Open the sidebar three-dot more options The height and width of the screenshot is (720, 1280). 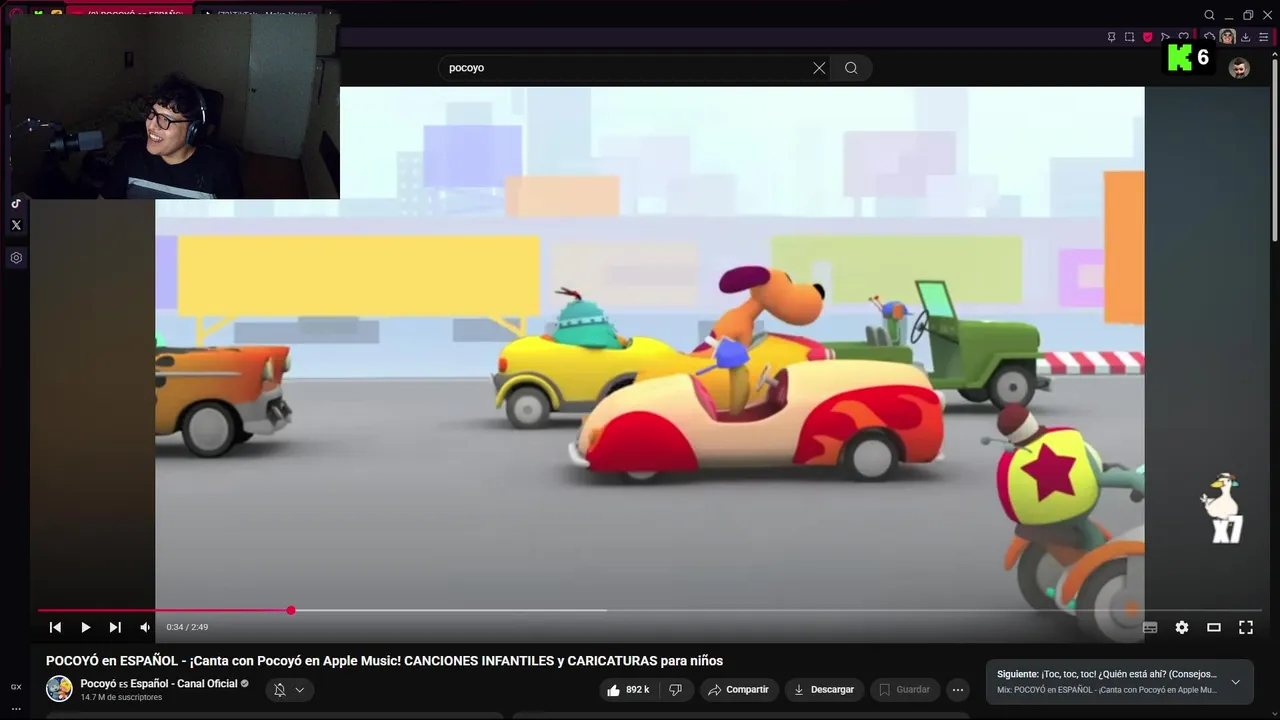click(16, 709)
